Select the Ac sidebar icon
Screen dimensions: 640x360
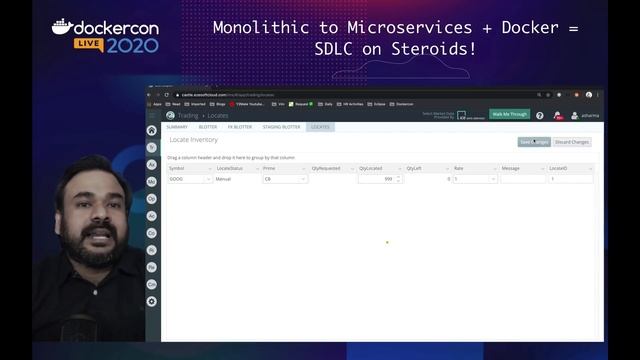[151, 216]
